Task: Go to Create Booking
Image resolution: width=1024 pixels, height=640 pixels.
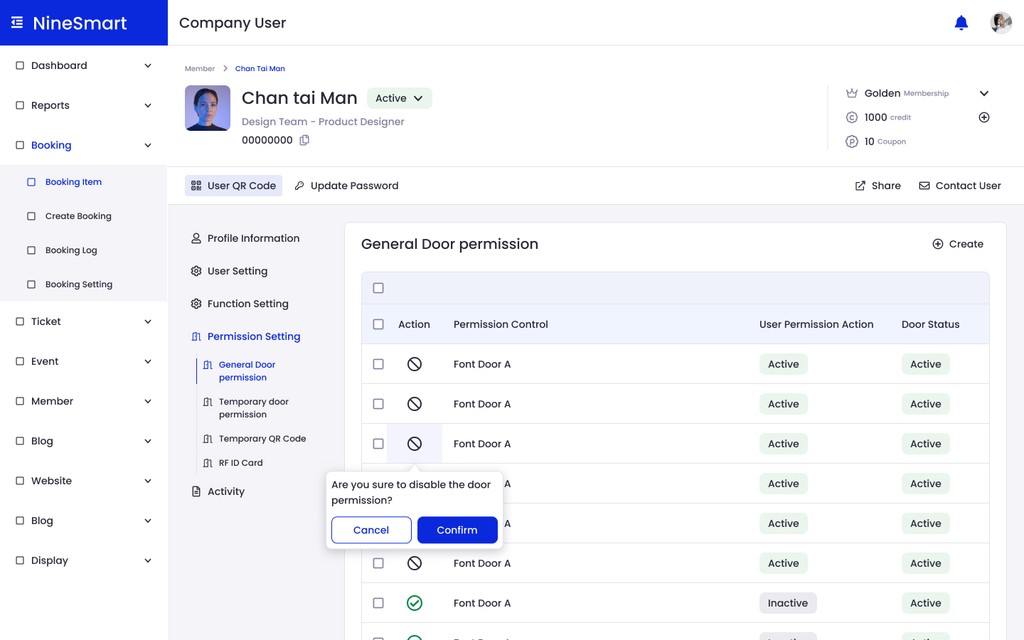Action: click(x=78, y=216)
